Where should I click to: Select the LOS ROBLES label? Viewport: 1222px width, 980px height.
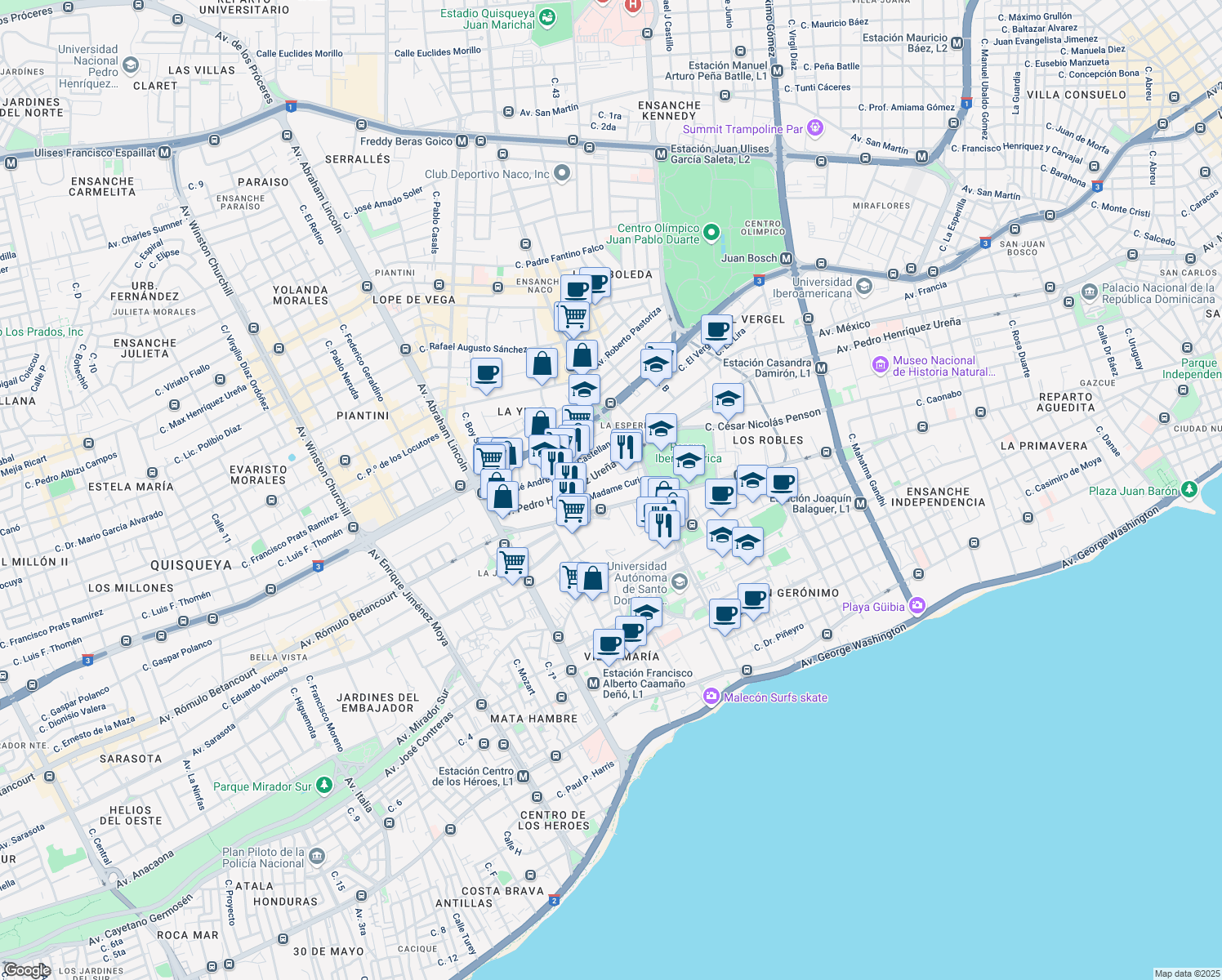[768, 440]
